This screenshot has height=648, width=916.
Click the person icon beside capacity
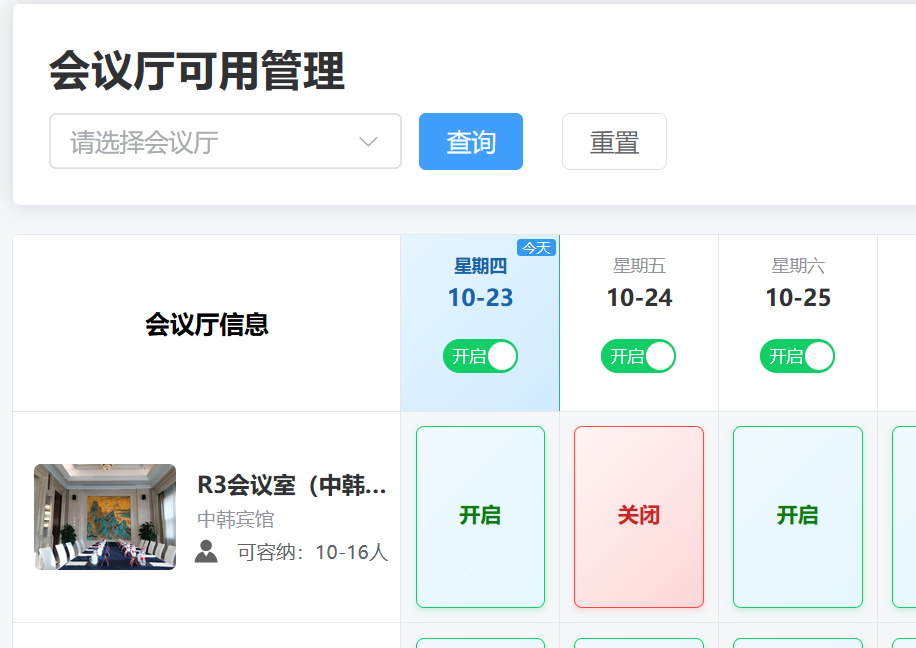click(x=206, y=552)
